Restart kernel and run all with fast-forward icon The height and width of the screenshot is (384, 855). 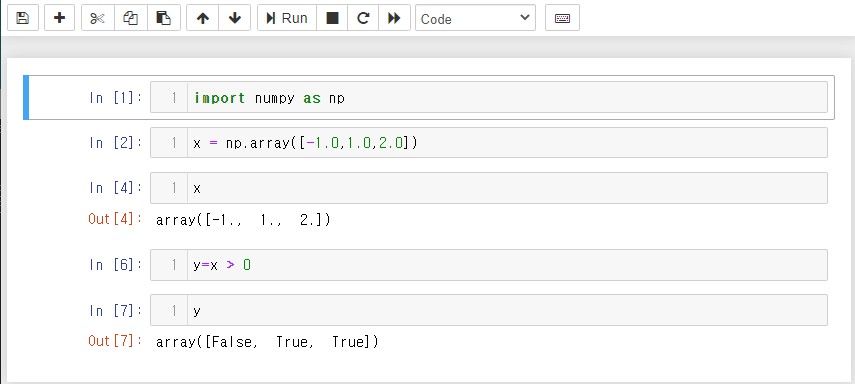[394, 18]
